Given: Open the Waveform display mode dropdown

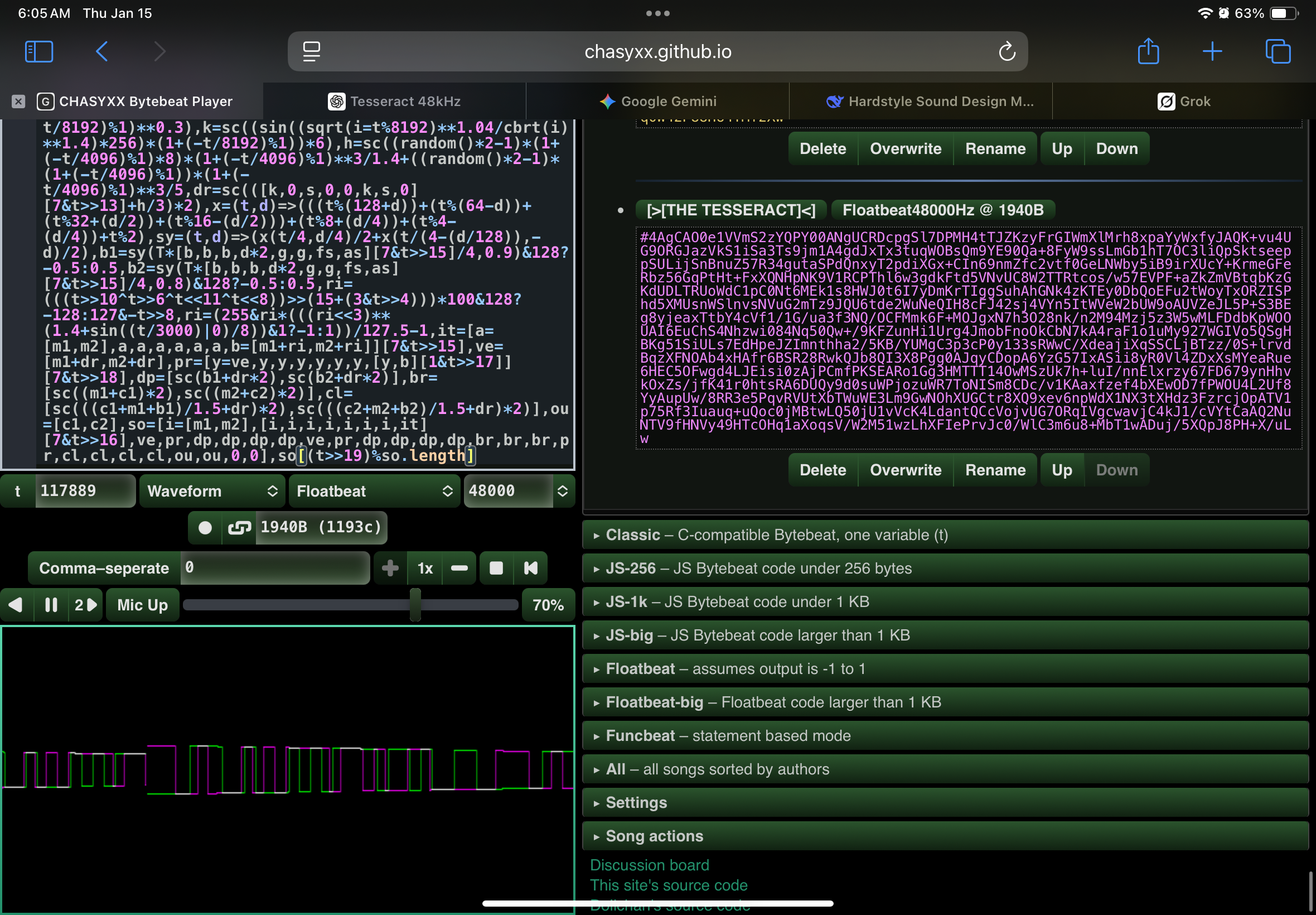Looking at the screenshot, I should [x=212, y=491].
